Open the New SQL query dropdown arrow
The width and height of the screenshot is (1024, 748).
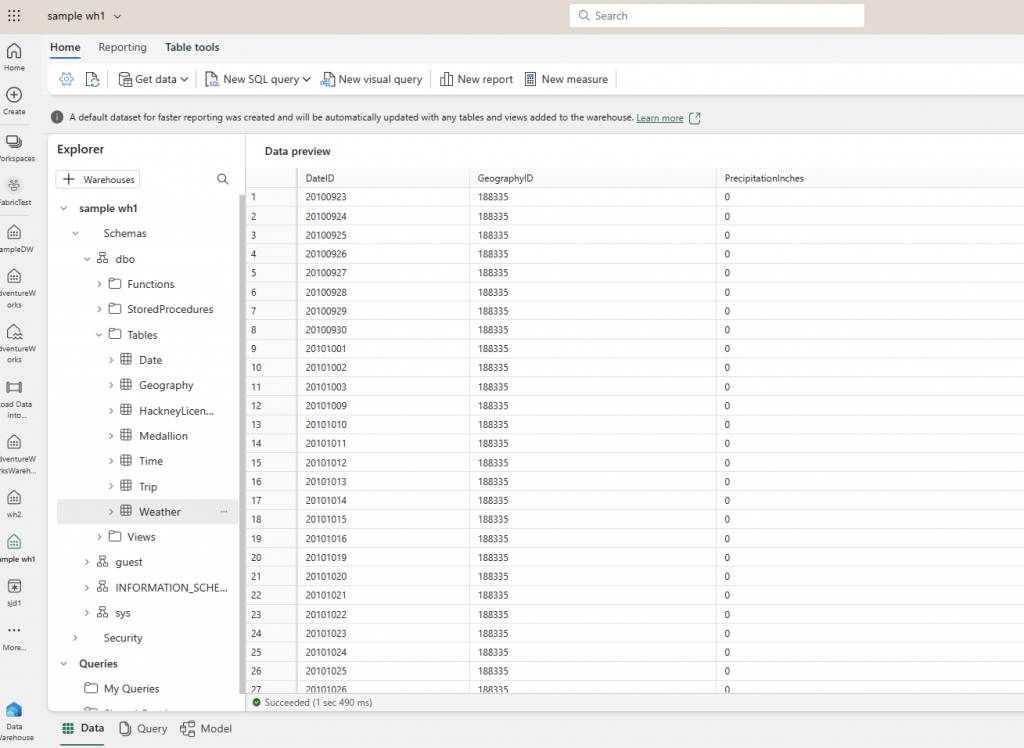pos(306,79)
